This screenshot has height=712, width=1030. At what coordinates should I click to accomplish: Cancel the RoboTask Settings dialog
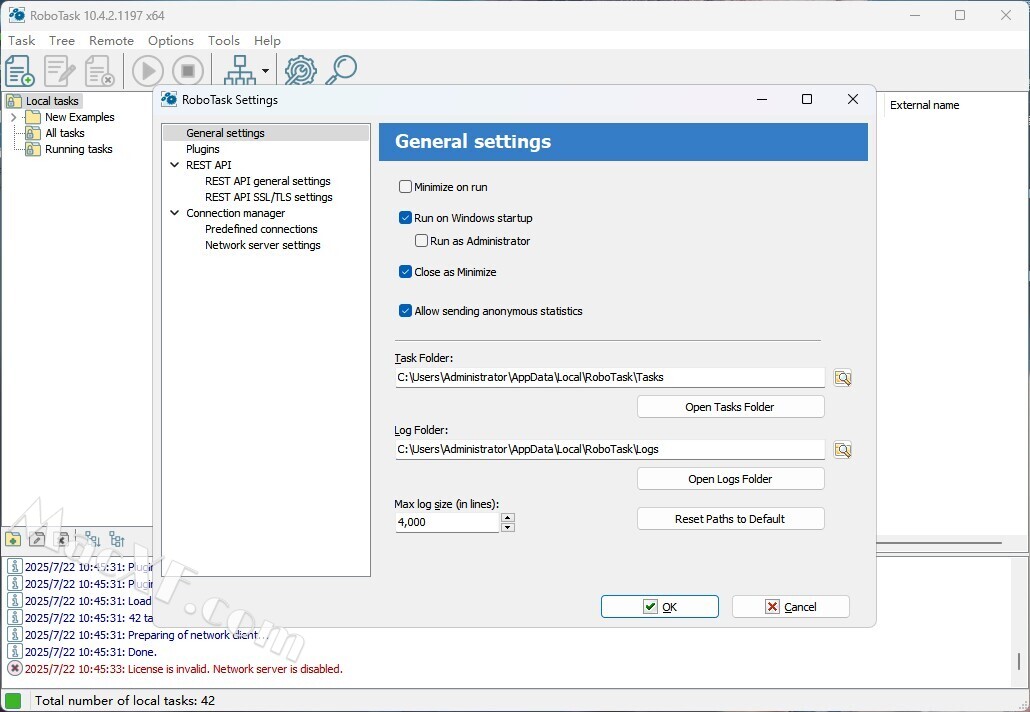click(791, 607)
